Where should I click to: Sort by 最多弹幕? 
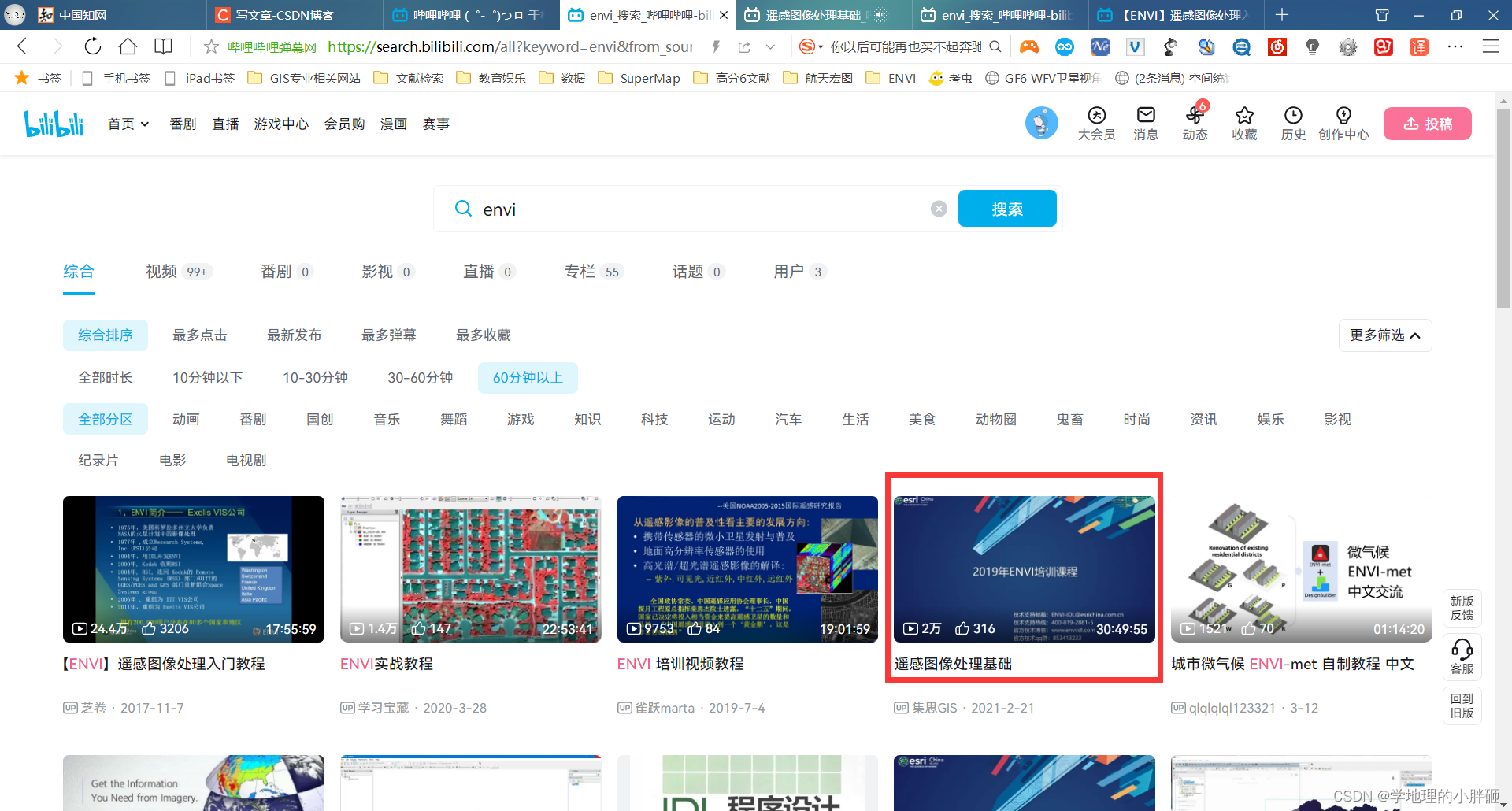click(x=389, y=335)
